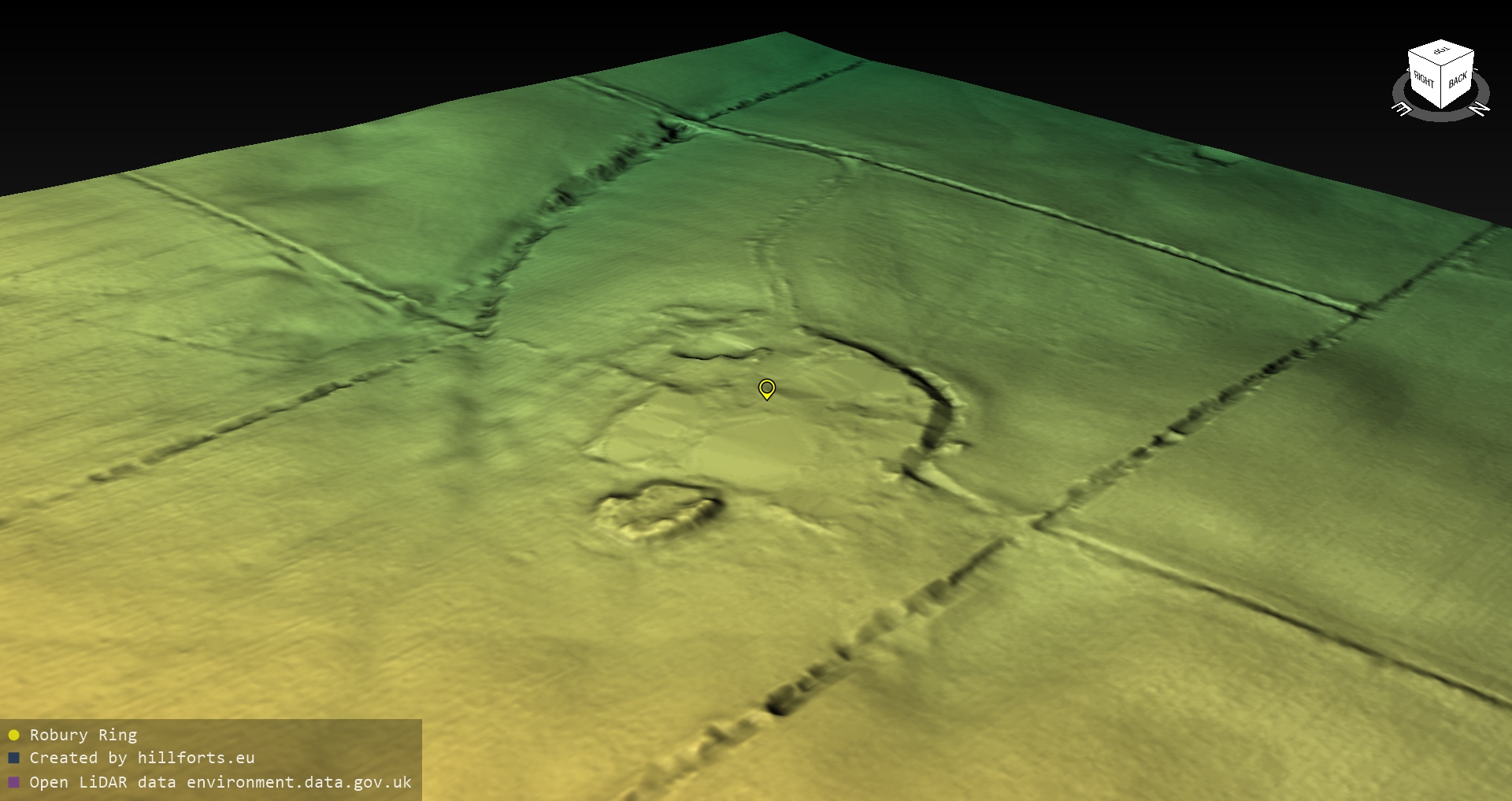Viewport: 1512px width, 801px height.
Task: Open the Created by hillforts.eu link
Action: (142, 758)
